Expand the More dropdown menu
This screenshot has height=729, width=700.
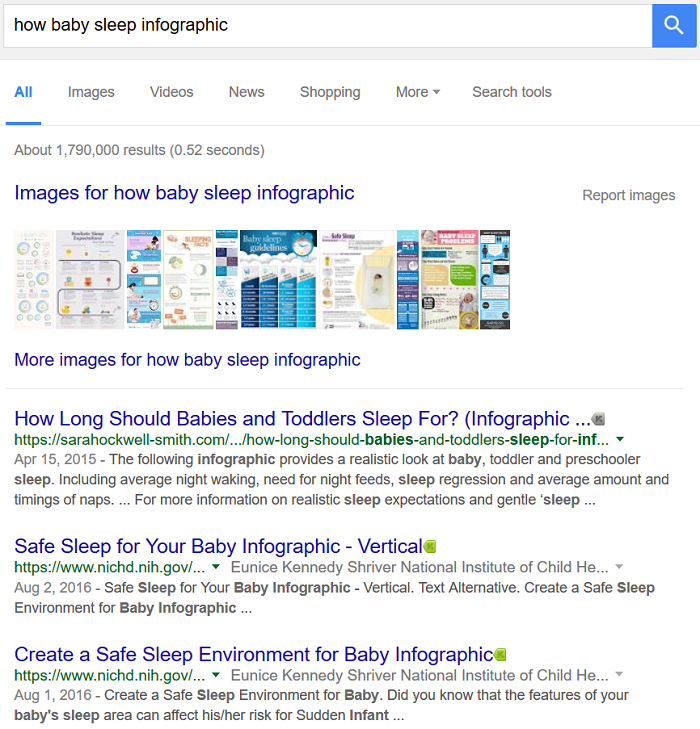tap(417, 92)
